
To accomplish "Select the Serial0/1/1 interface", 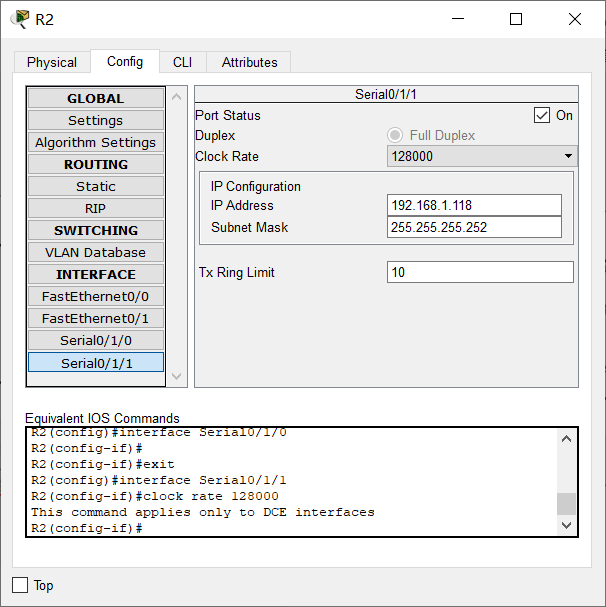I will pos(96,363).
